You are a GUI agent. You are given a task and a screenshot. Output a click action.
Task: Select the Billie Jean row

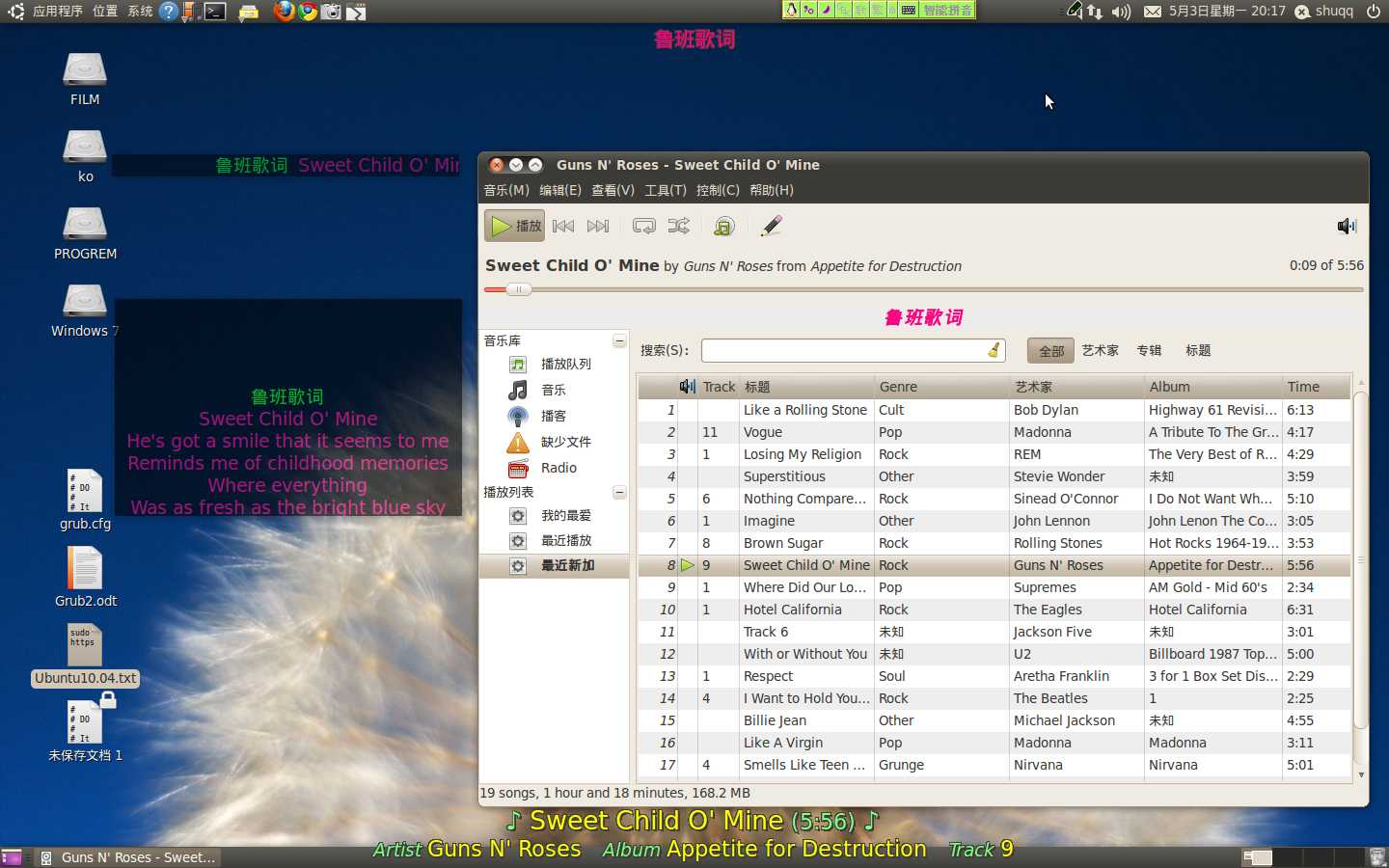click(x=994, y=720)
